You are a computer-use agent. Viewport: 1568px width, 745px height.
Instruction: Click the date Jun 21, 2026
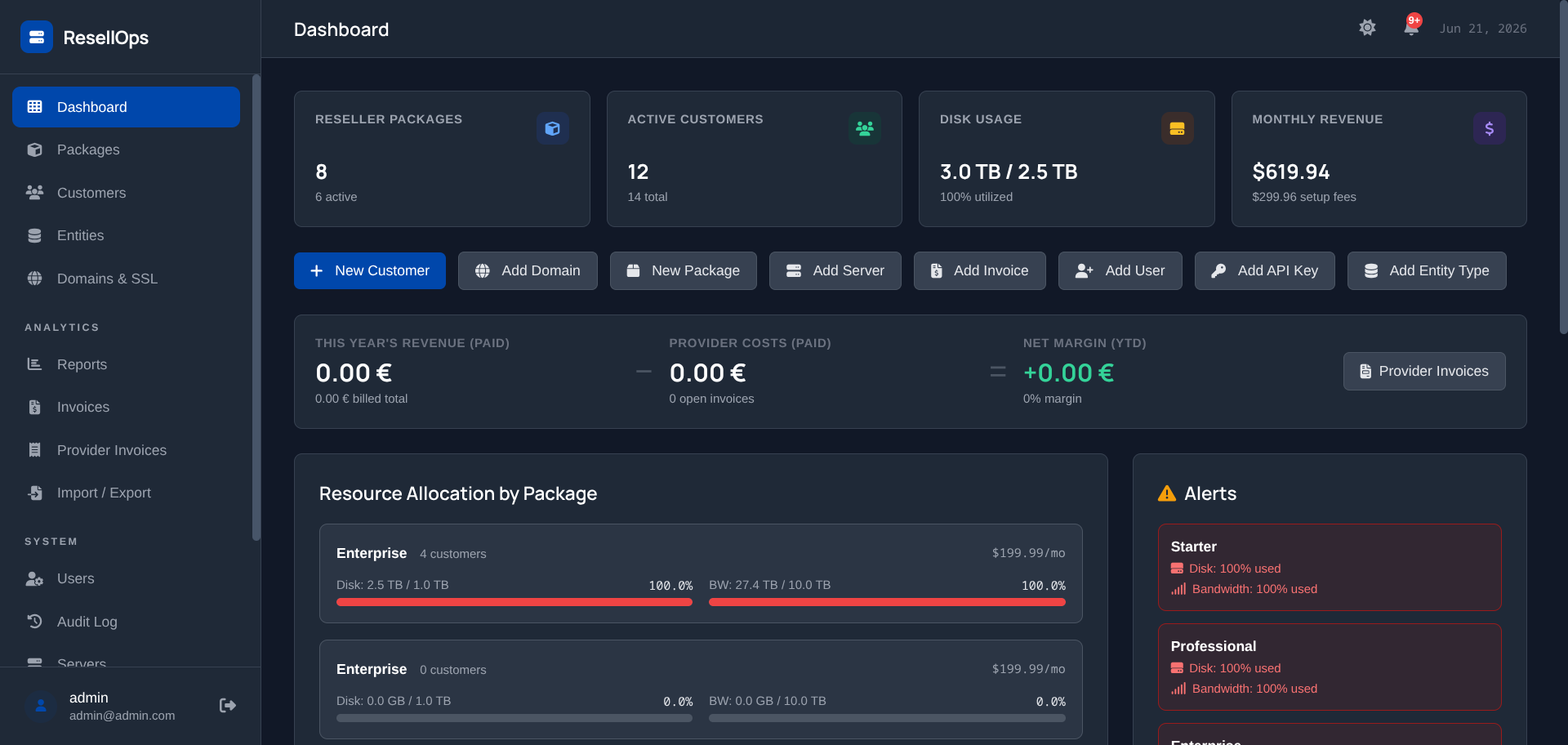click(x=1483, y=29)
